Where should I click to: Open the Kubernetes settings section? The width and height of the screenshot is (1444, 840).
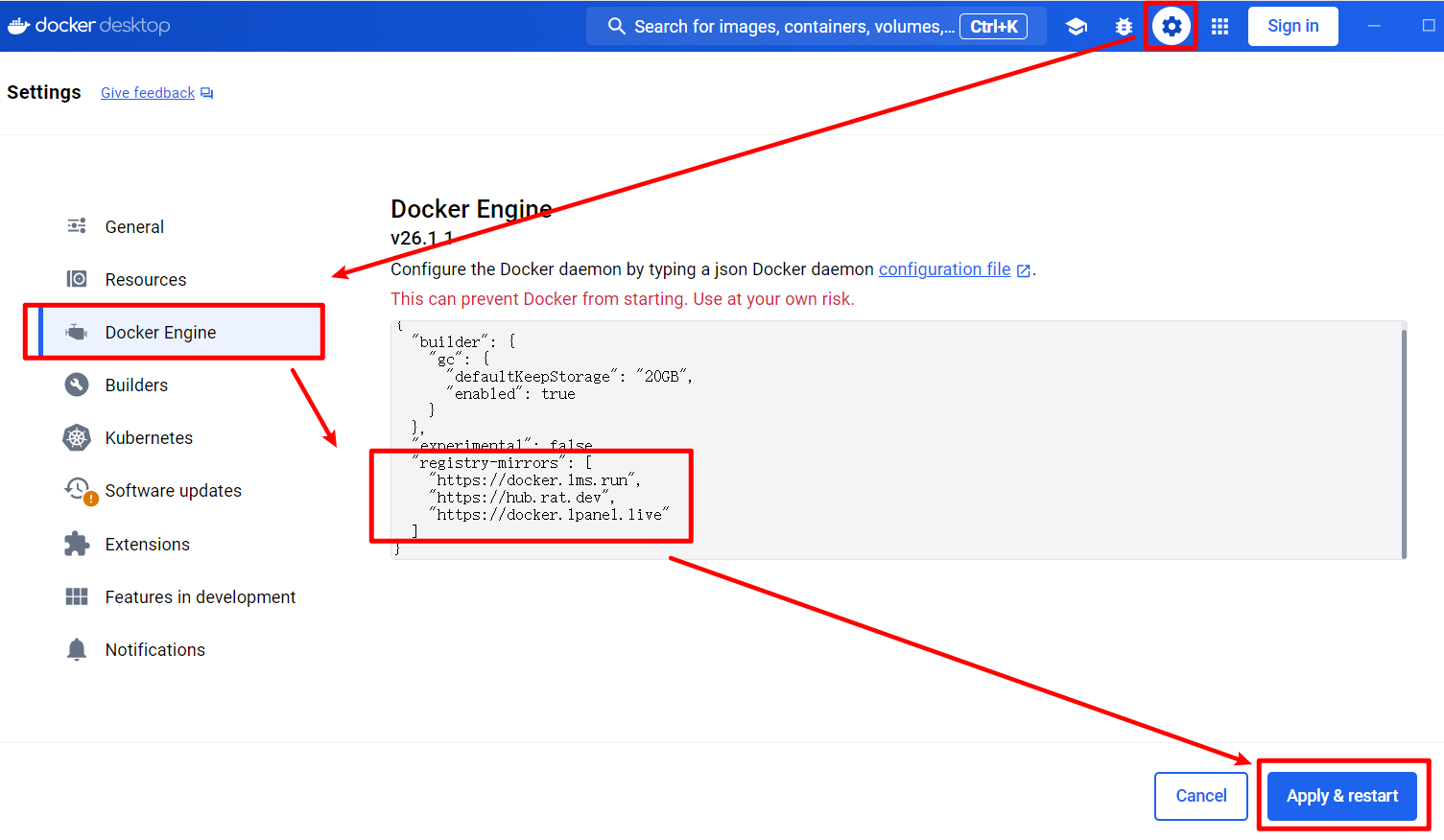tap(149, 437)
